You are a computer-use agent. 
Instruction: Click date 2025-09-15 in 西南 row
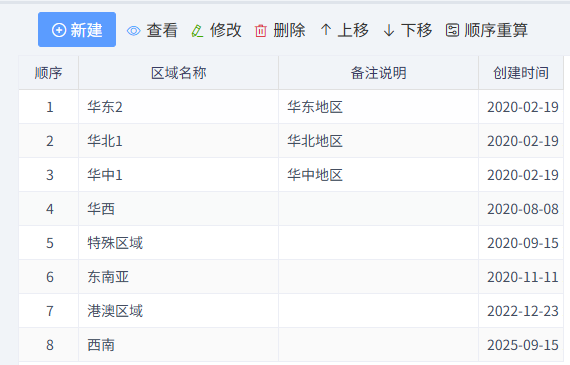tap(523, 345)
